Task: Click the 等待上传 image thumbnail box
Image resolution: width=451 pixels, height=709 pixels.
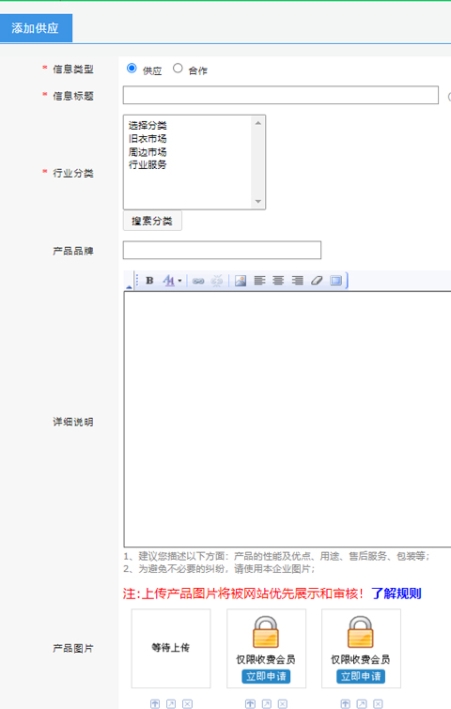Action: coord(171,648)
